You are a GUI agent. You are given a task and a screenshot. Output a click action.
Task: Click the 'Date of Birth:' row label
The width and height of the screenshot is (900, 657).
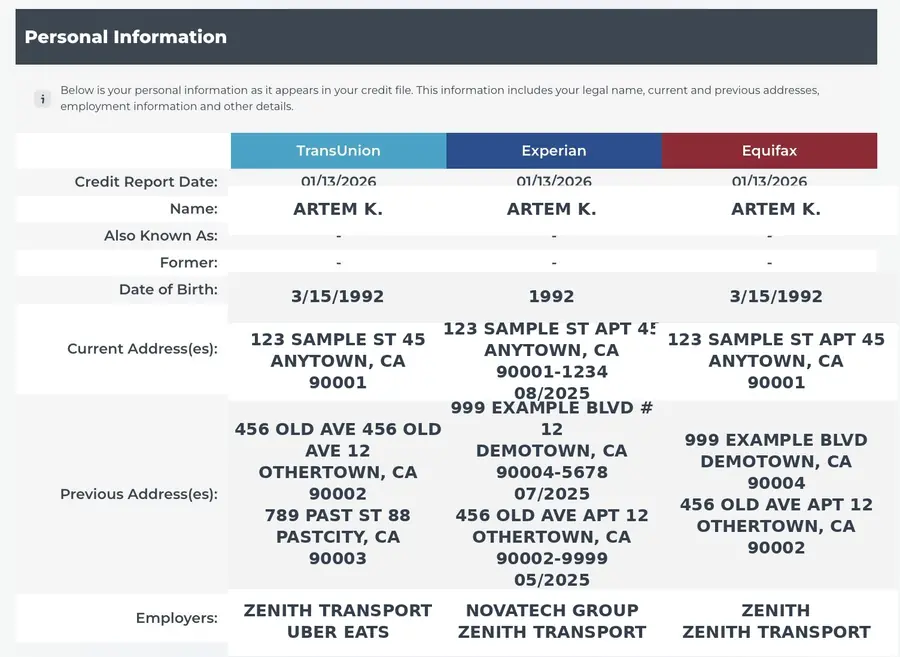coord(168,289)
